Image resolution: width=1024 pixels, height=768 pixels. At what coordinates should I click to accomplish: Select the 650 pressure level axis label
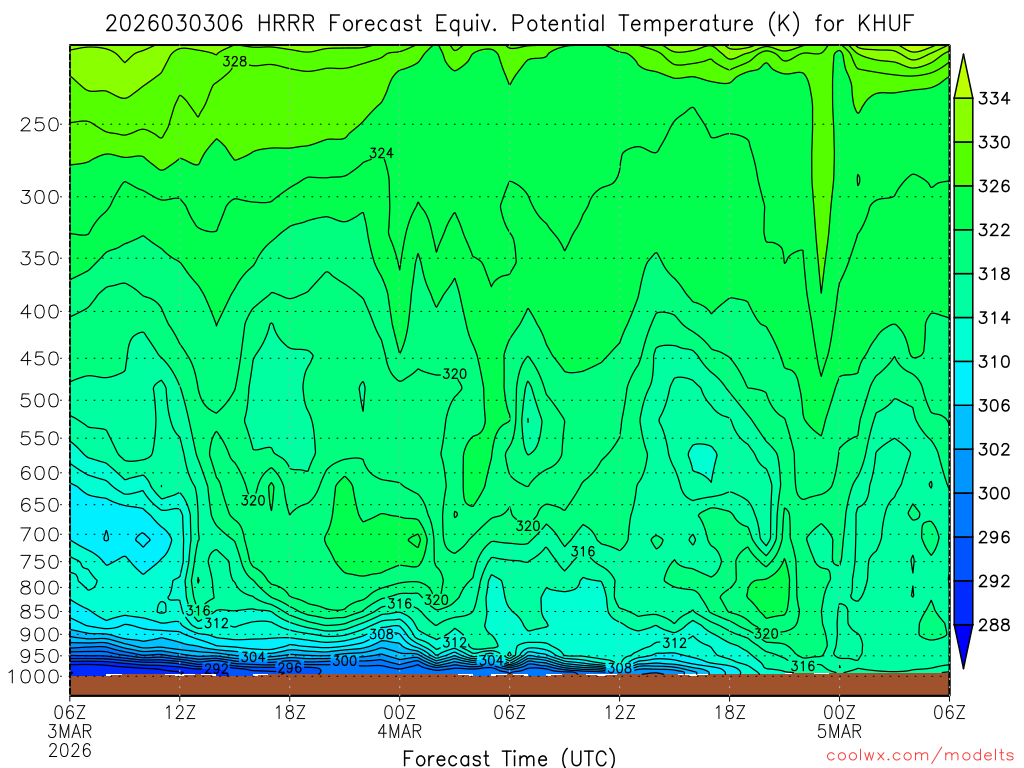click(x=40, y=505)
